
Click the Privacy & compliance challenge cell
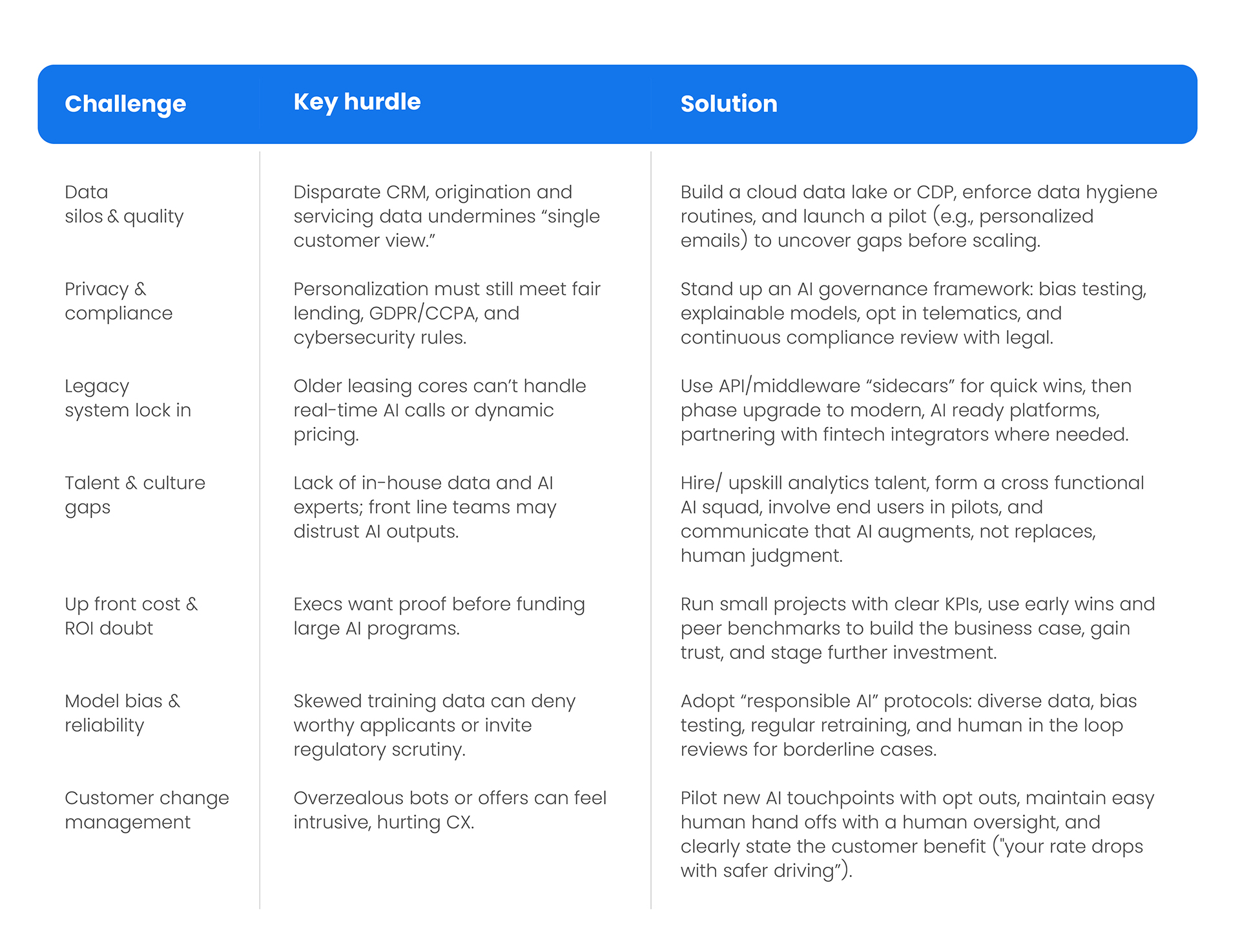click(x=119, y=301)
